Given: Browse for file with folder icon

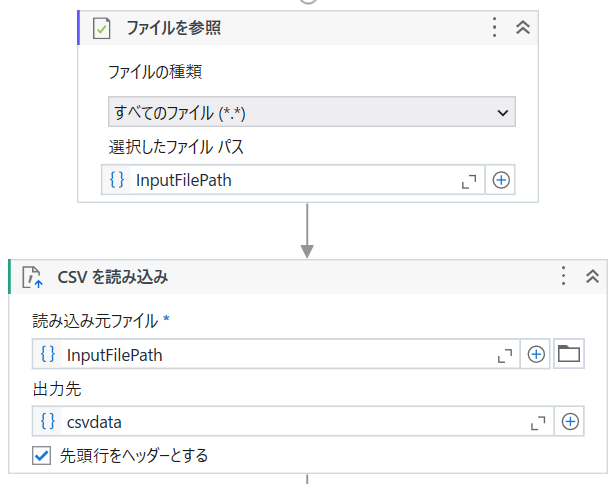Looking at the screenshot, I should [x=568, y=354].
